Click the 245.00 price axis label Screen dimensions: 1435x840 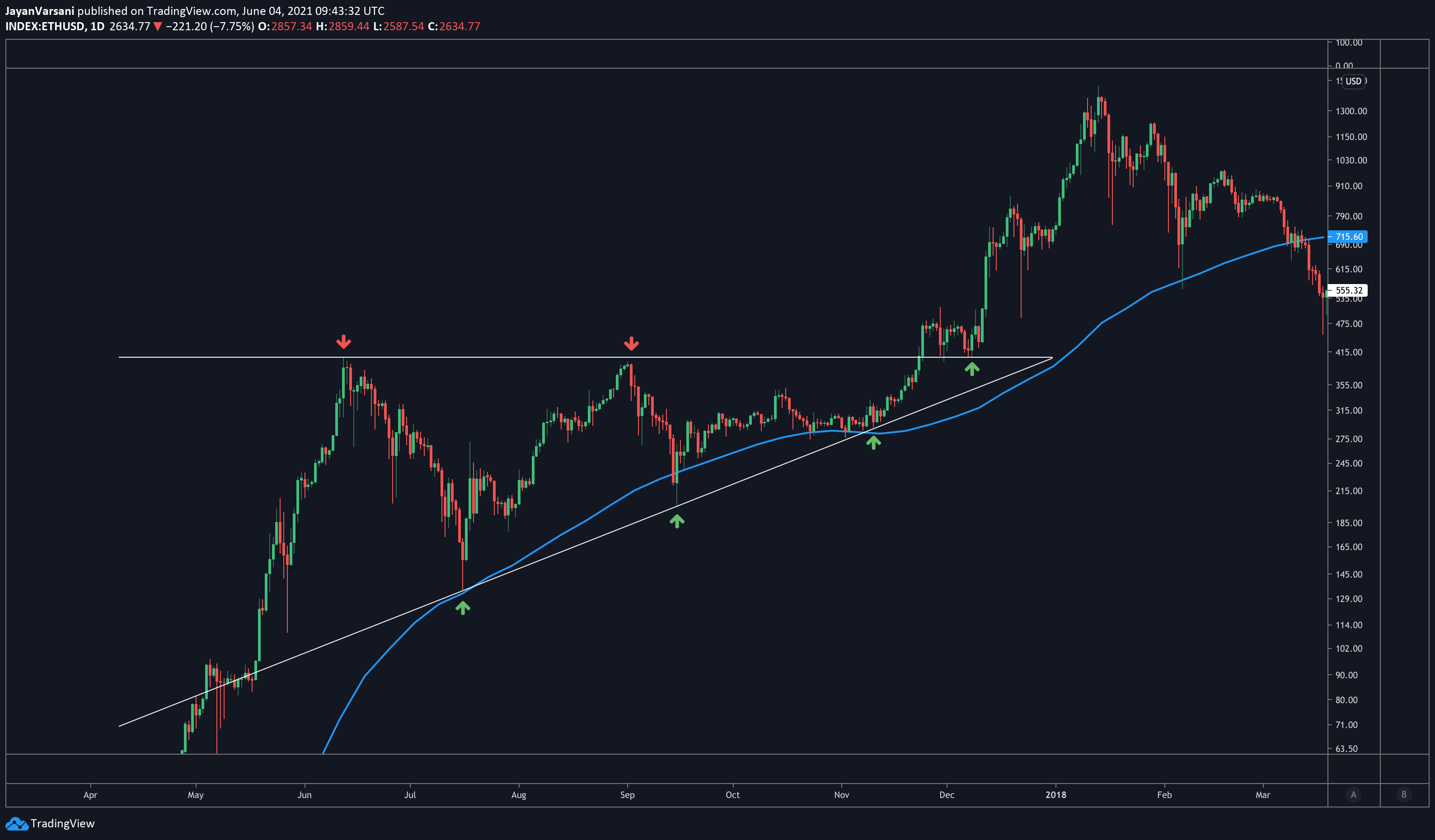tap(1349, 463)
